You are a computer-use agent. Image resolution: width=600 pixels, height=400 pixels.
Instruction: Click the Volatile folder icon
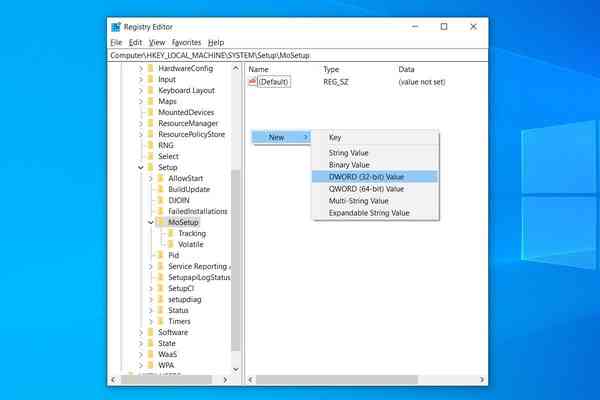(x=171, y=244)
